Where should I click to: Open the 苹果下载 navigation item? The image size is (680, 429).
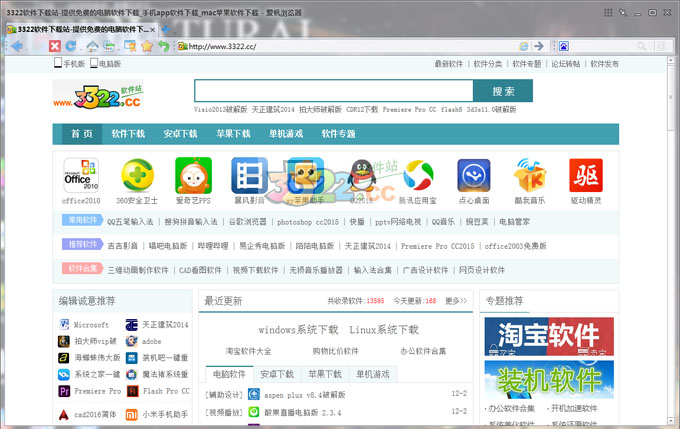[x=233, y=134]
